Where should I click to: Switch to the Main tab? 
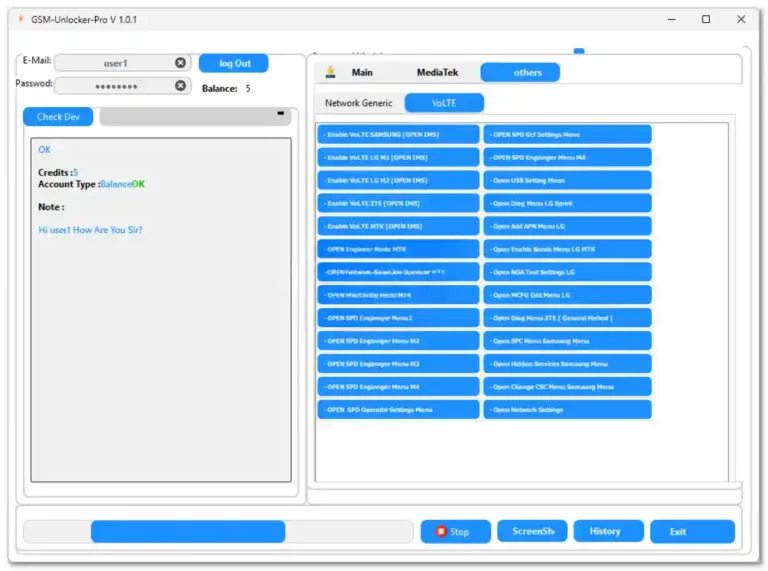(x=362, y=72)
